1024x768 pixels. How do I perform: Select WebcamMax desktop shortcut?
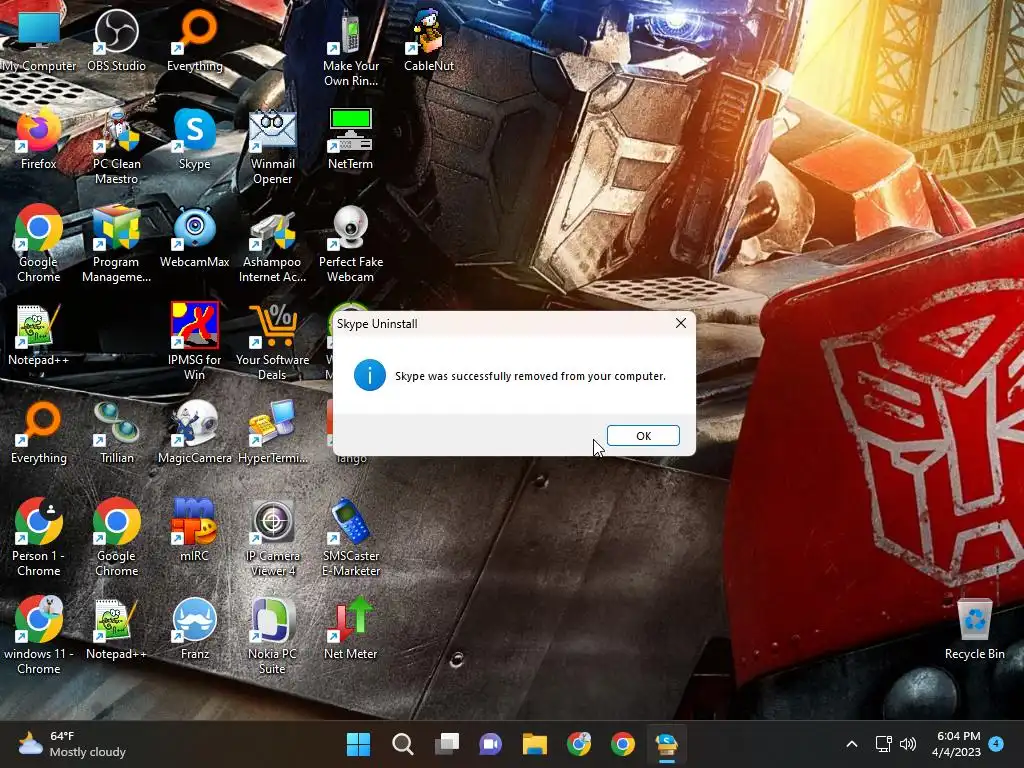[195, 236]
